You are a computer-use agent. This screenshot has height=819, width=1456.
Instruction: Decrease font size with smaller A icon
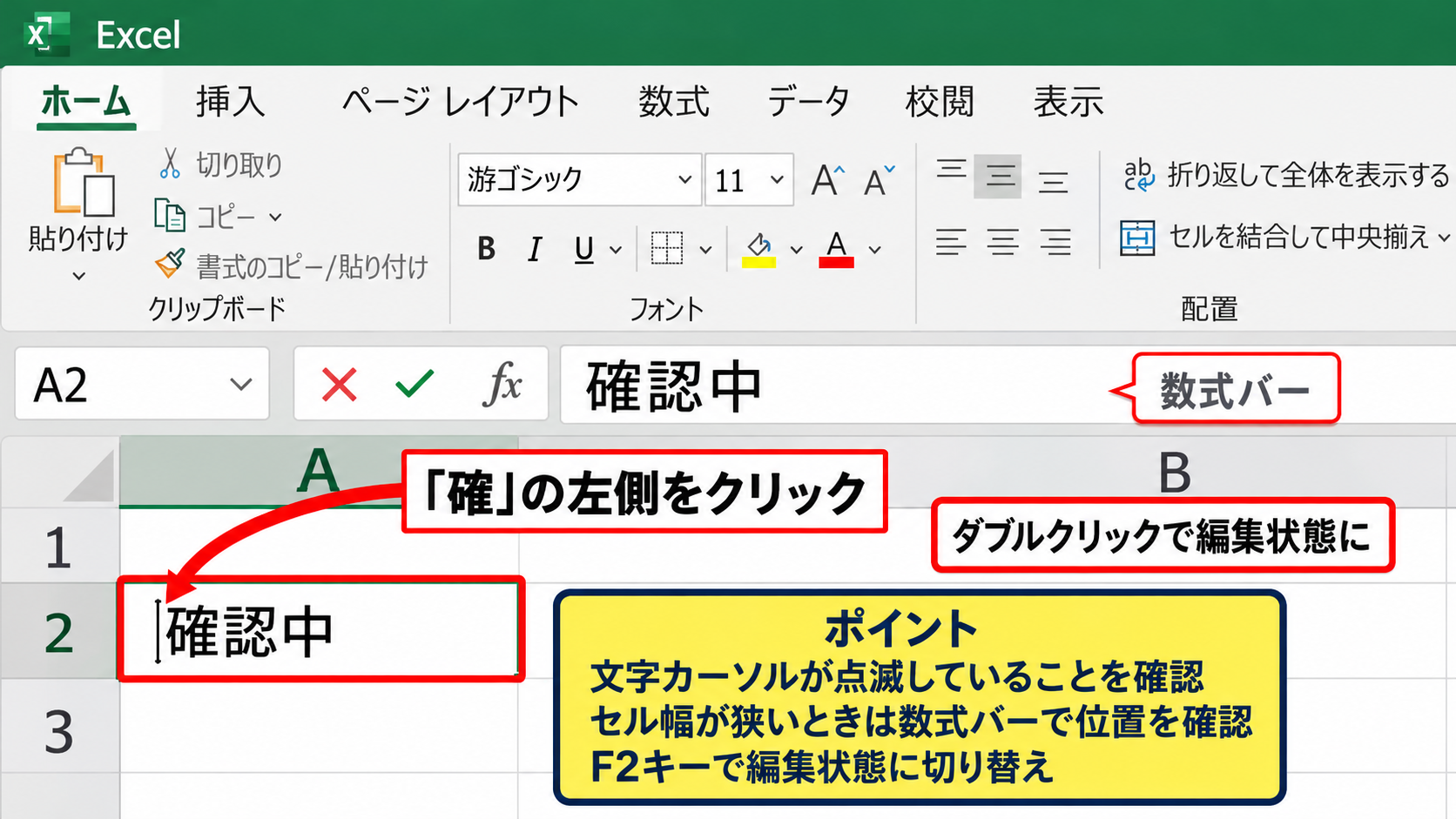tap(879, 180)
